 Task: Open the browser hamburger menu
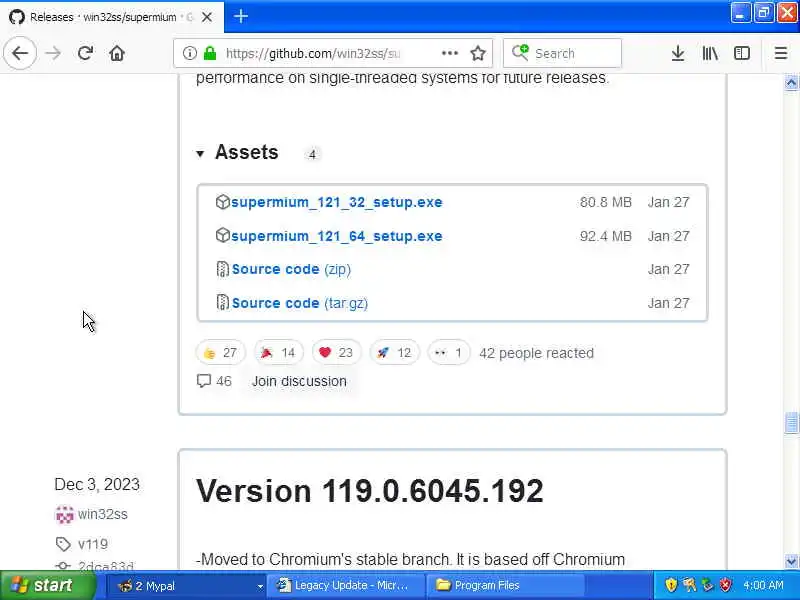[781, 53]
